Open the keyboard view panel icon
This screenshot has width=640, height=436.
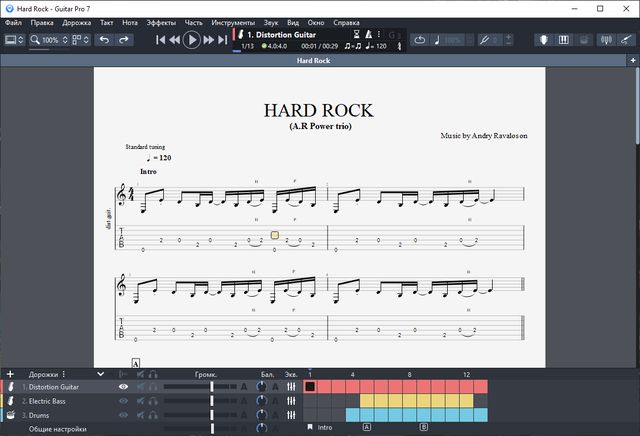pos(563,40)
